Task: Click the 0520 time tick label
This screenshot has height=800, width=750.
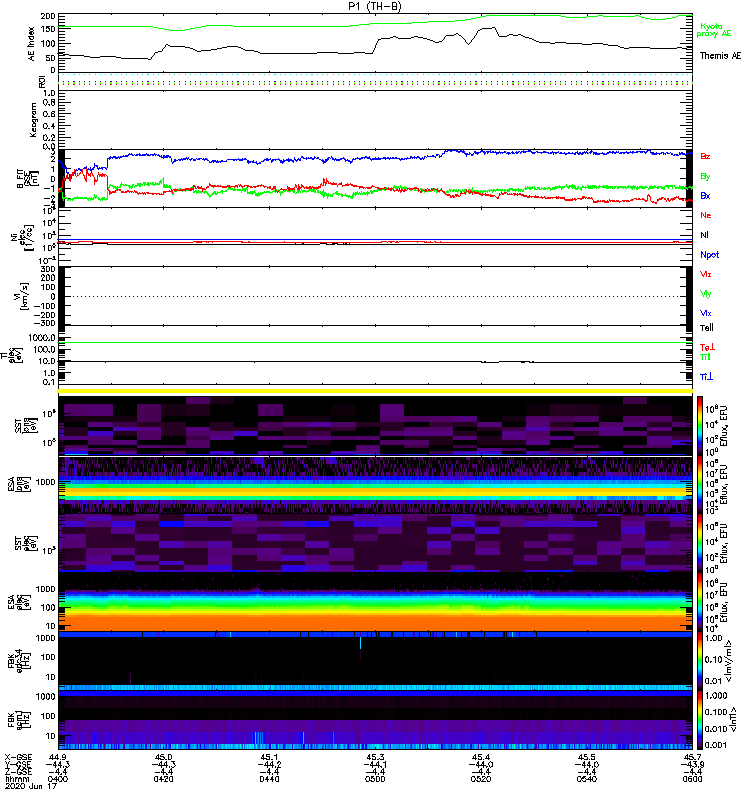Action: (x=481, y=779)
